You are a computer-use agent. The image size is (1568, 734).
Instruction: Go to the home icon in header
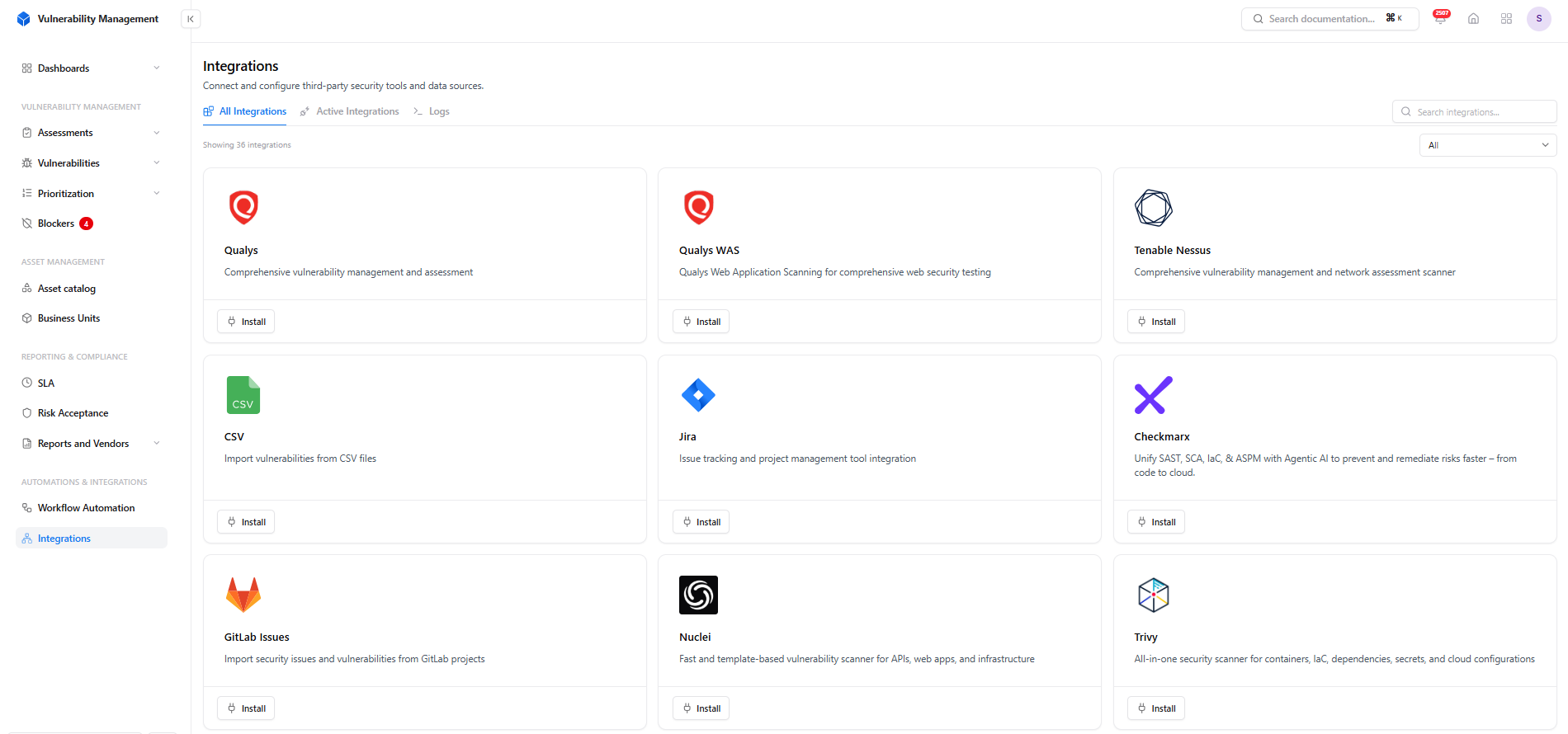1473,19
